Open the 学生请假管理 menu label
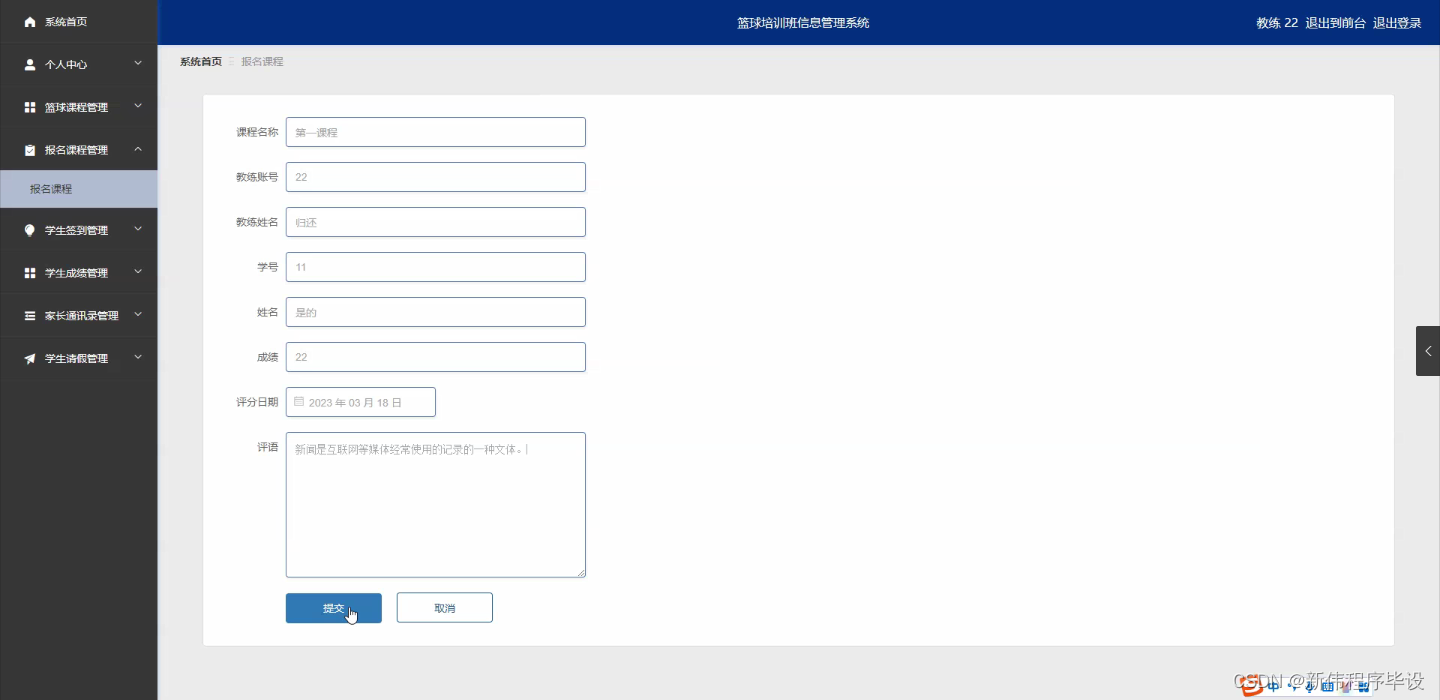Viewport: 1440px width, 700px height. click(x=76, y=359)
